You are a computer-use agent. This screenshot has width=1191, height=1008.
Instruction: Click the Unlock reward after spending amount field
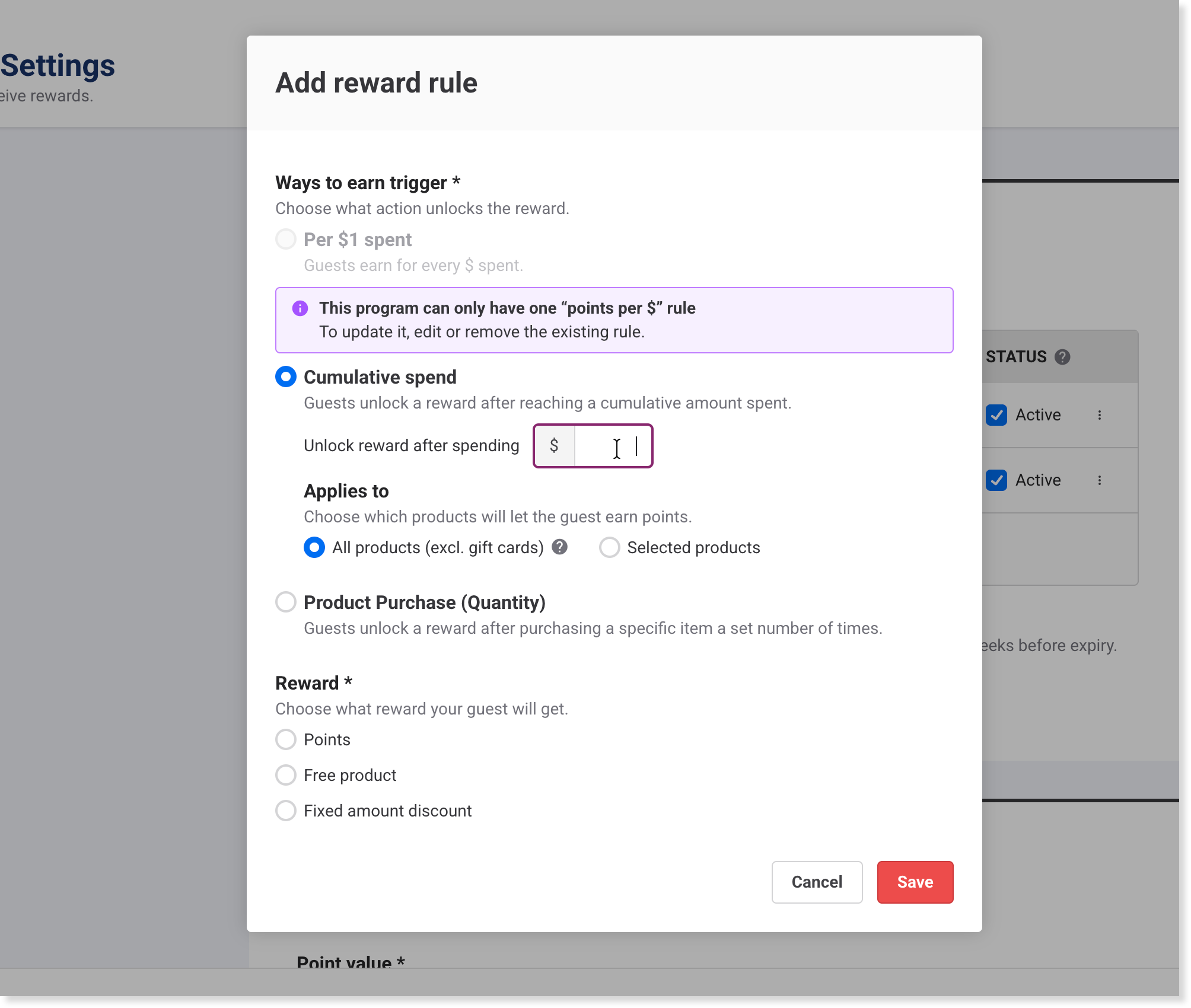point(612,446)
